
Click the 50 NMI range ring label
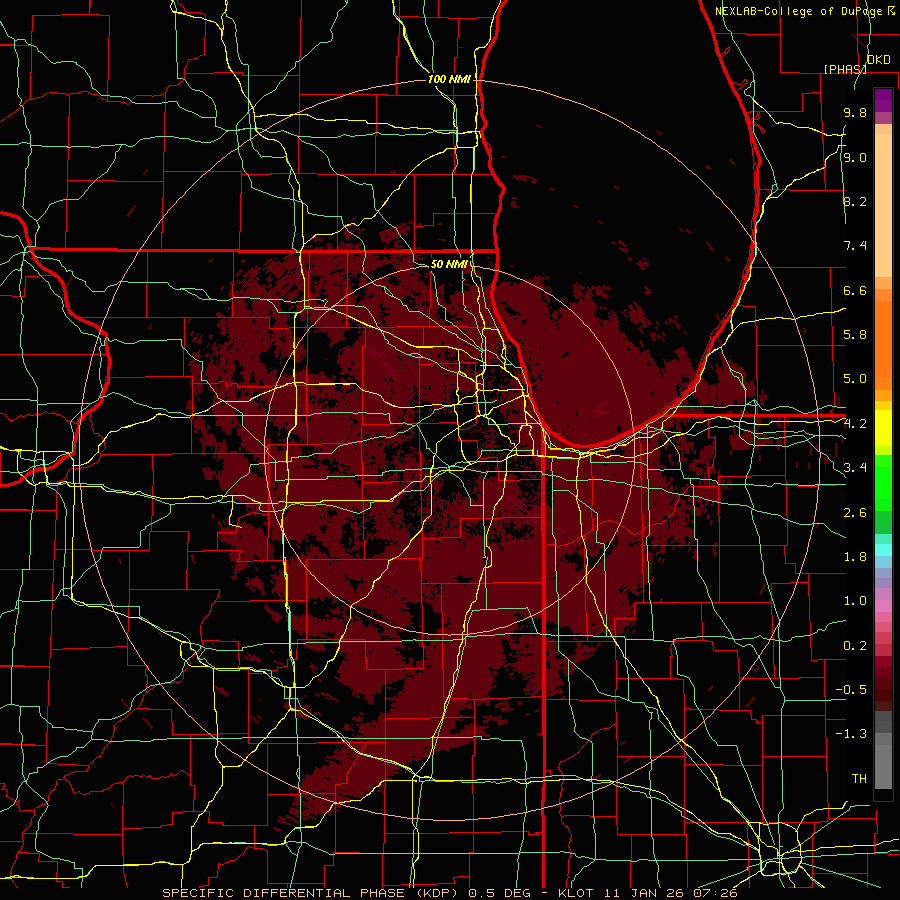449,264
